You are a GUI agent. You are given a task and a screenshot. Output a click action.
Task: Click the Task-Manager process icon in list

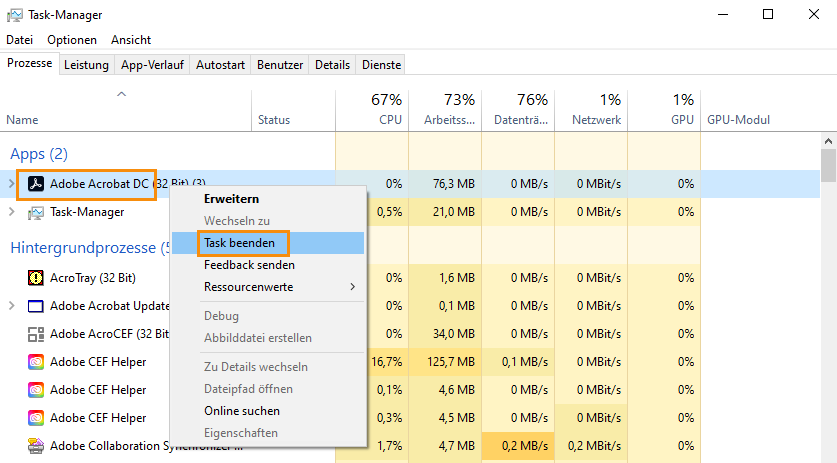click(x=35, y=212)
